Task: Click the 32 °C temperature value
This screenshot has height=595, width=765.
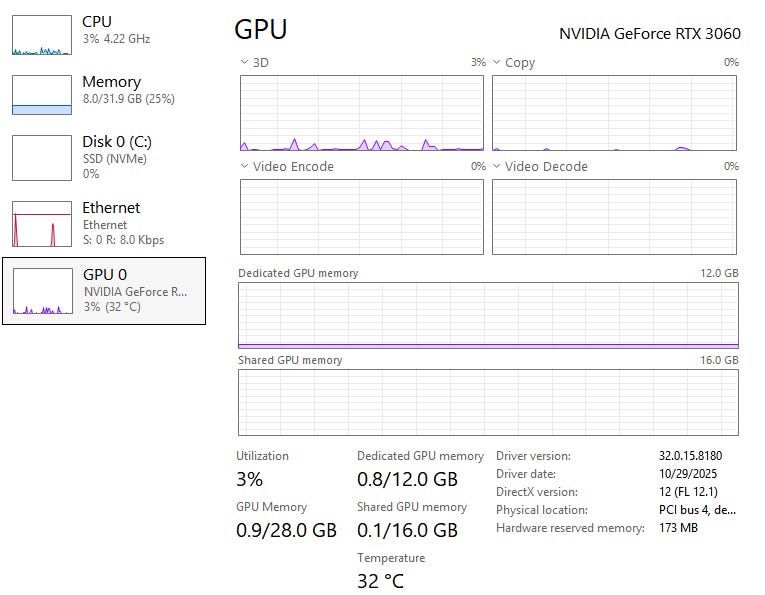Action: pyautogui.click(x=381, y=581)
